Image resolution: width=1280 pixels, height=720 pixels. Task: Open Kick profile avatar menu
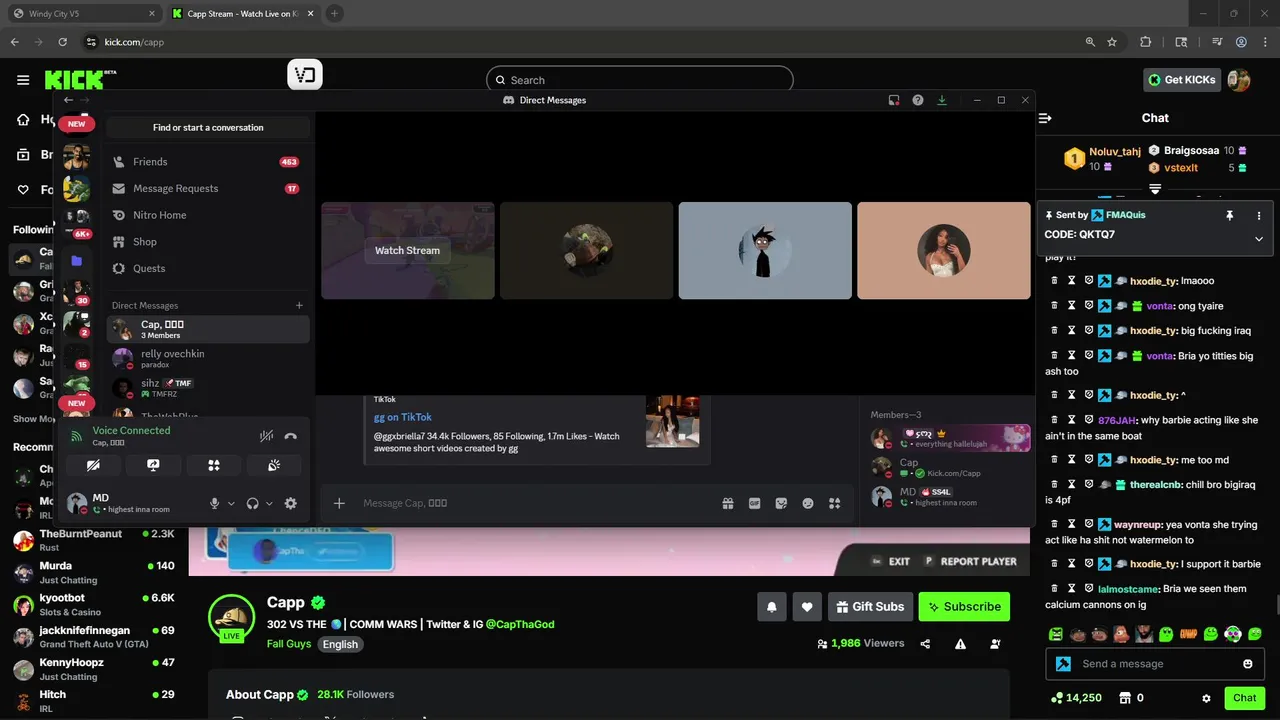[1239, 80]
